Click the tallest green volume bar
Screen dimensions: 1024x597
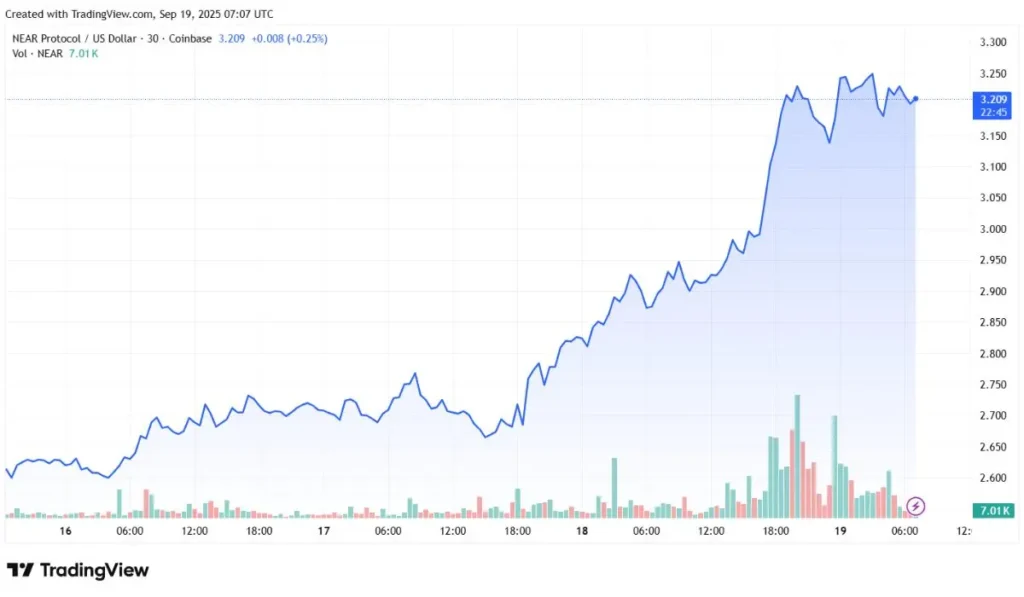tap(797, 455)
